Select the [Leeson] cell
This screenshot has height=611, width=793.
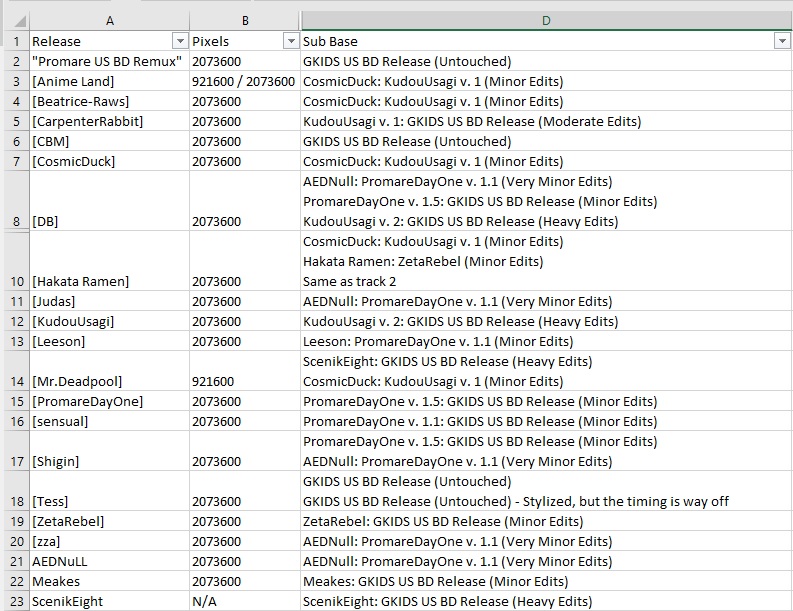tap(109, 341)
